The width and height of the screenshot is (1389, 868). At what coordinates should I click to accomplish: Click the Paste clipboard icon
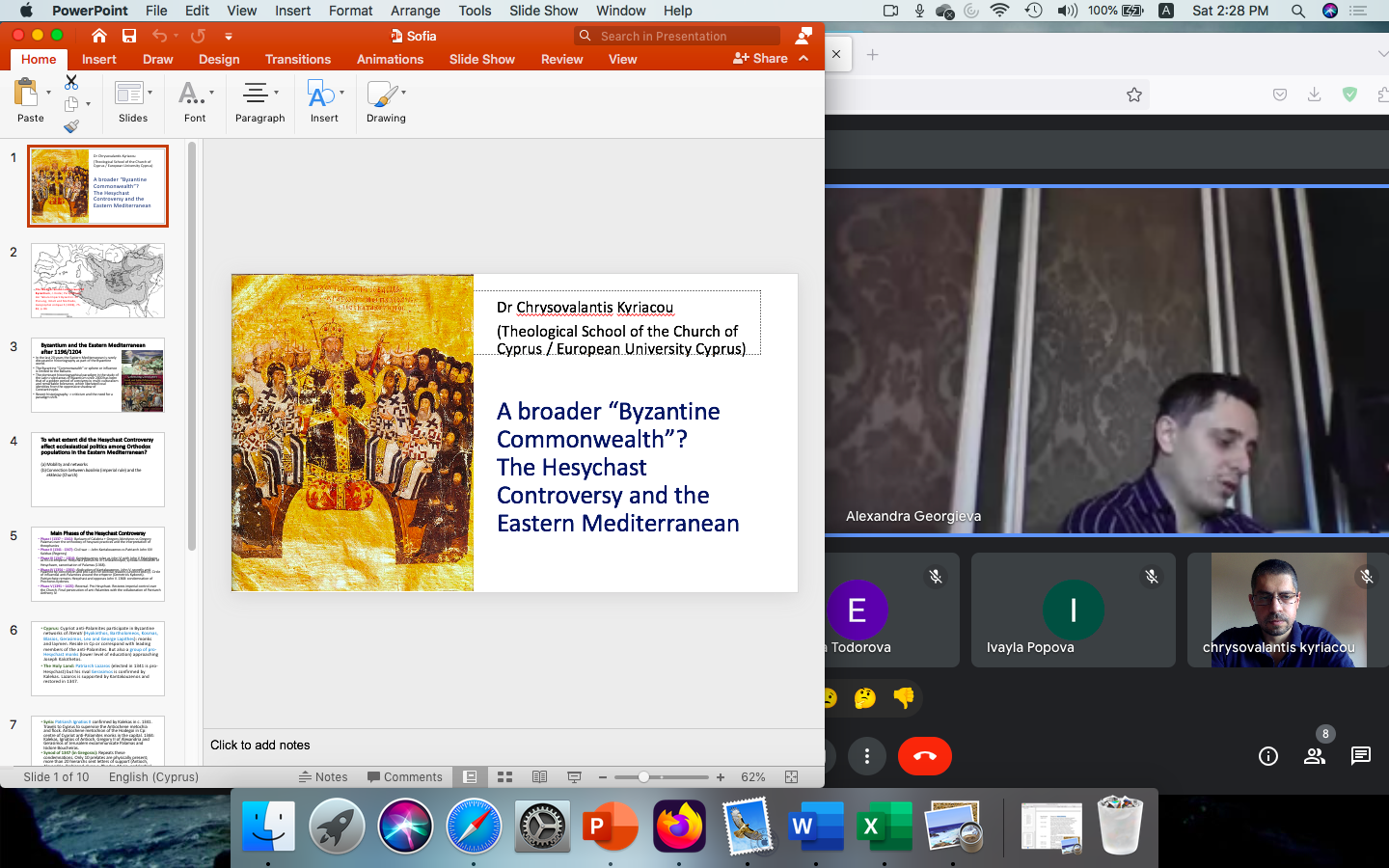[x=26, y=94]
